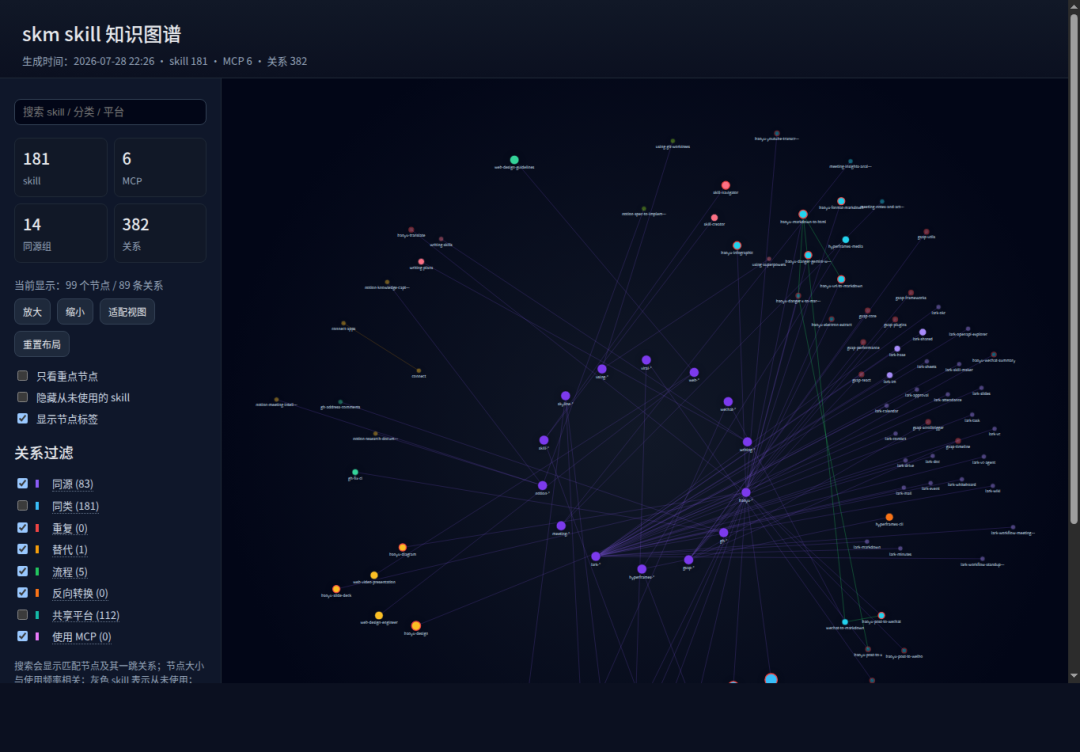Select the purple meeting-* group node
The height and width of the screenshot is (752, 1080).
[561, 525]
